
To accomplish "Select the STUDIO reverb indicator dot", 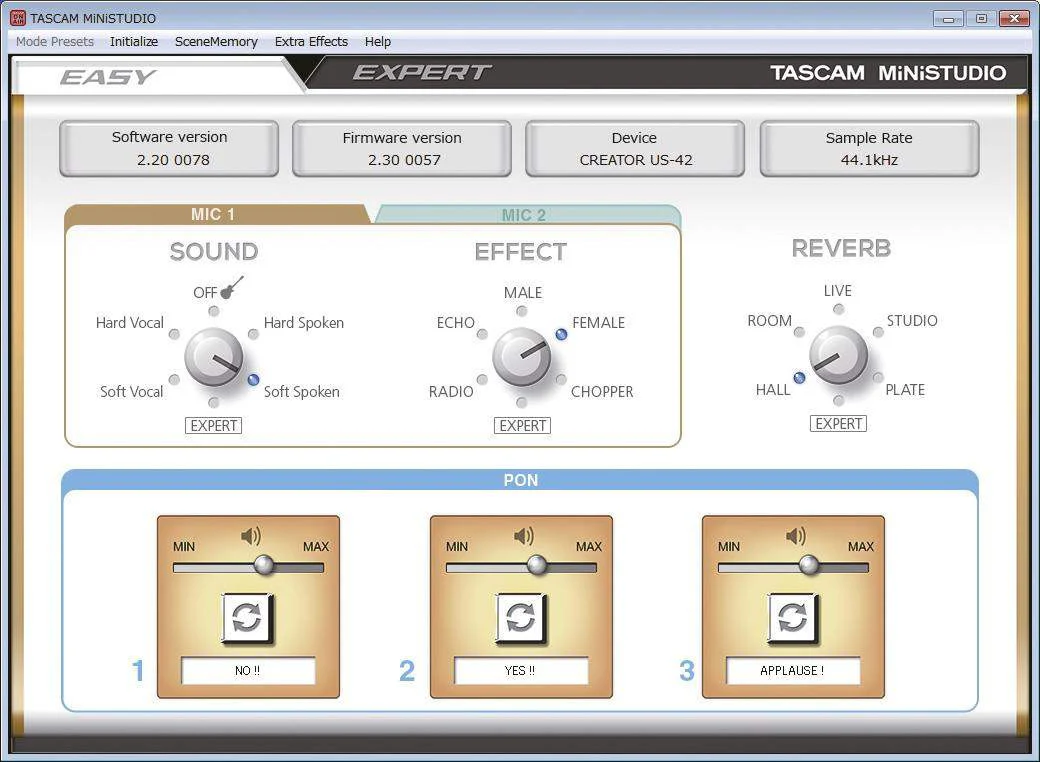I will click(878, 332).
